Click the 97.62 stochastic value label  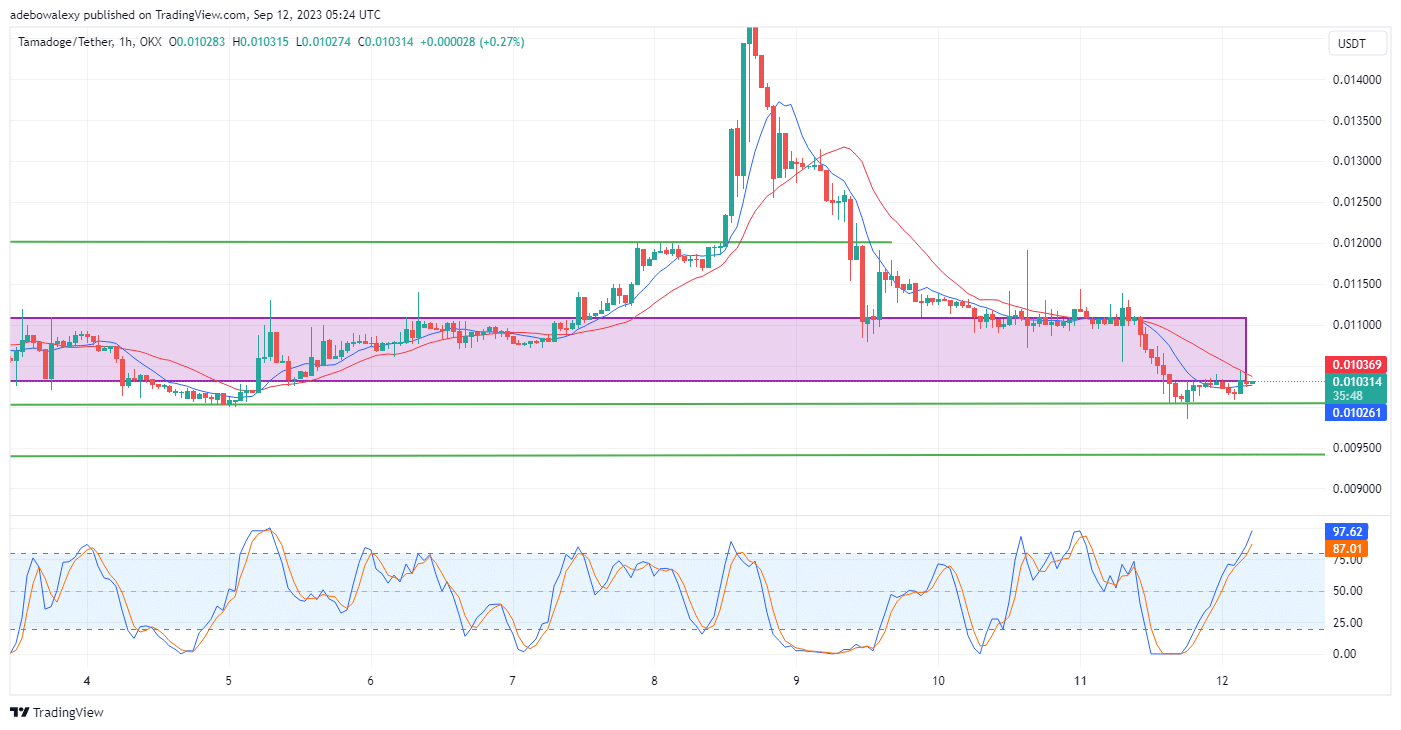pyautogui.click(x=1348, y=532)
